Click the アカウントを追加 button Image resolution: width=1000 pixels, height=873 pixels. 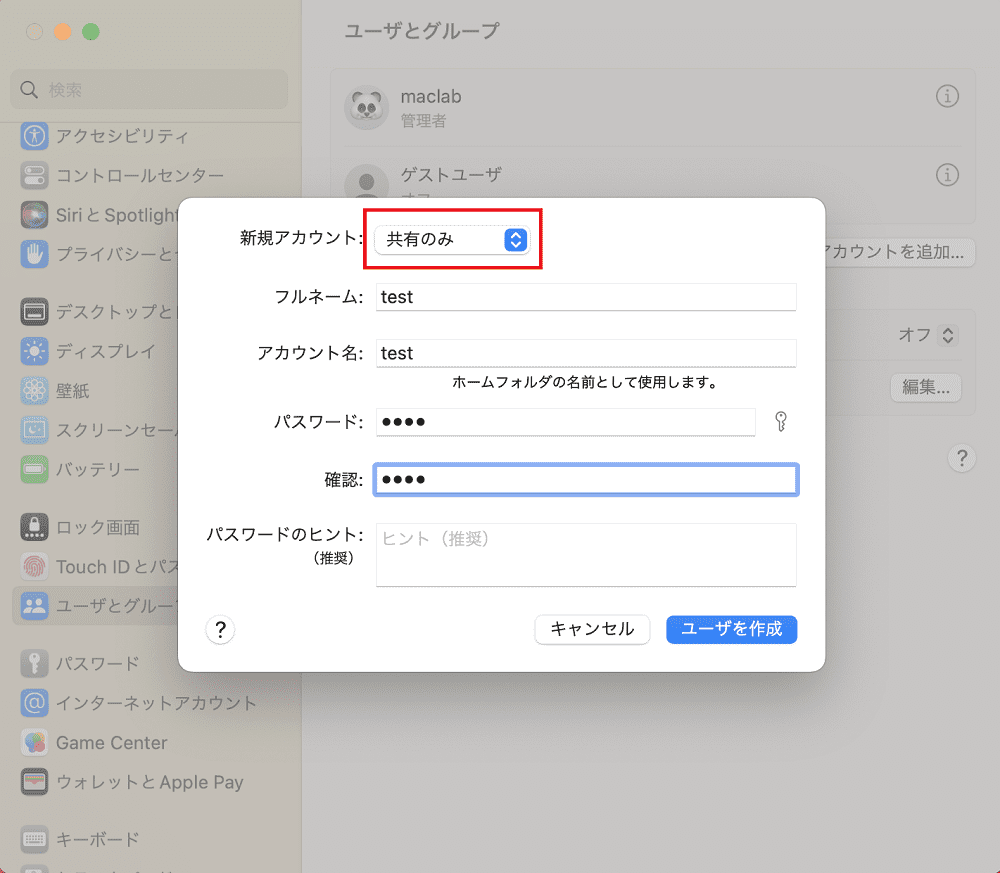(899, 252)
